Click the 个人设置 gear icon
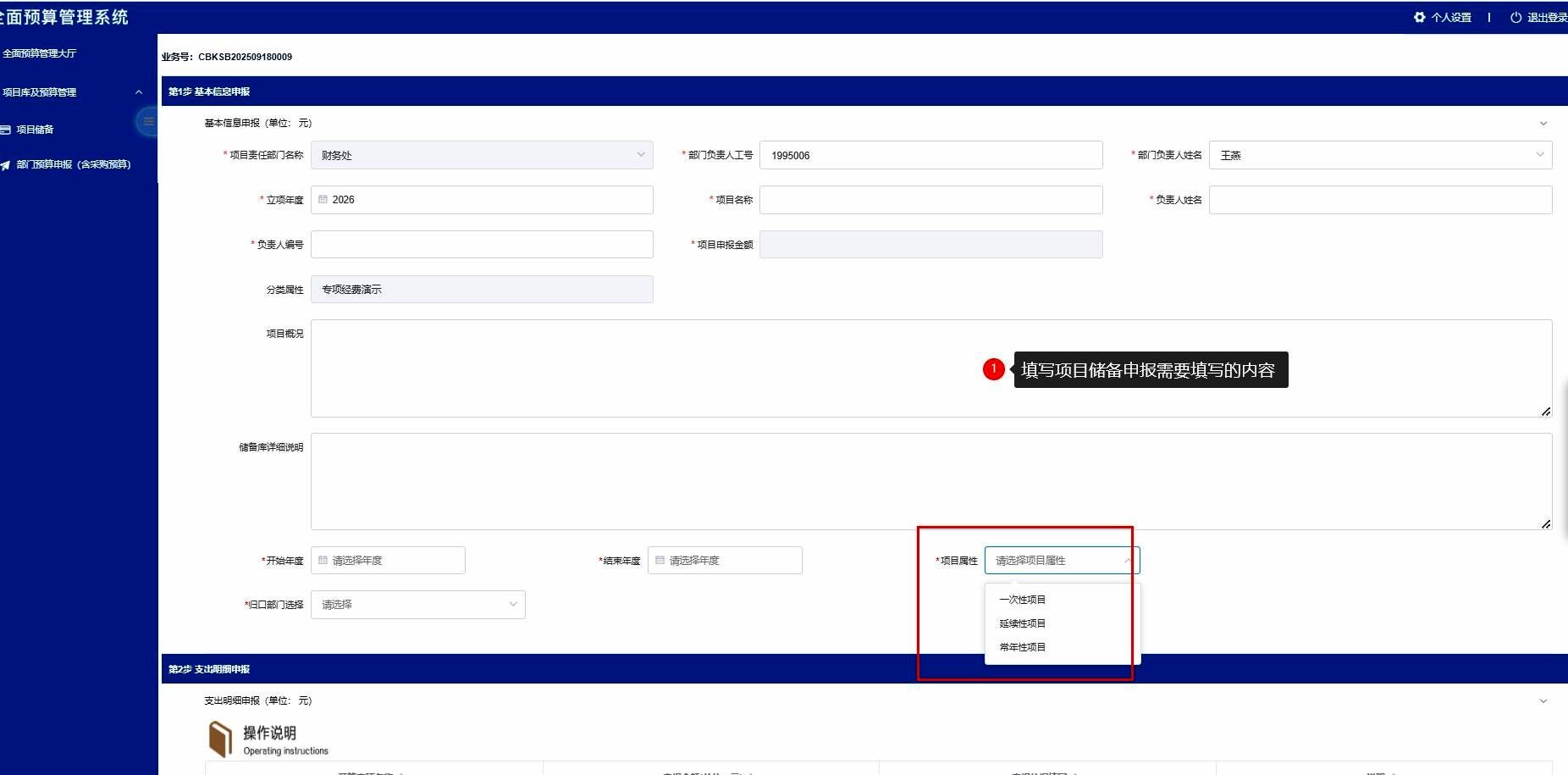Viewport: 1568px width, 775px height. click(1420, 17)
